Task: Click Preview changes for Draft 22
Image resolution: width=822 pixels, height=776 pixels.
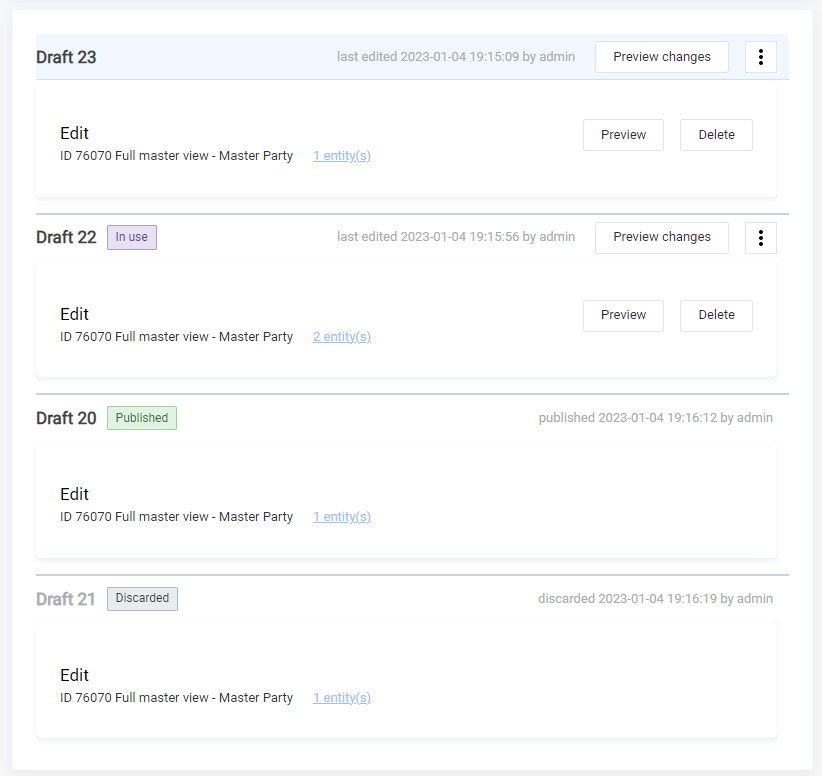Action: (662, 237)
